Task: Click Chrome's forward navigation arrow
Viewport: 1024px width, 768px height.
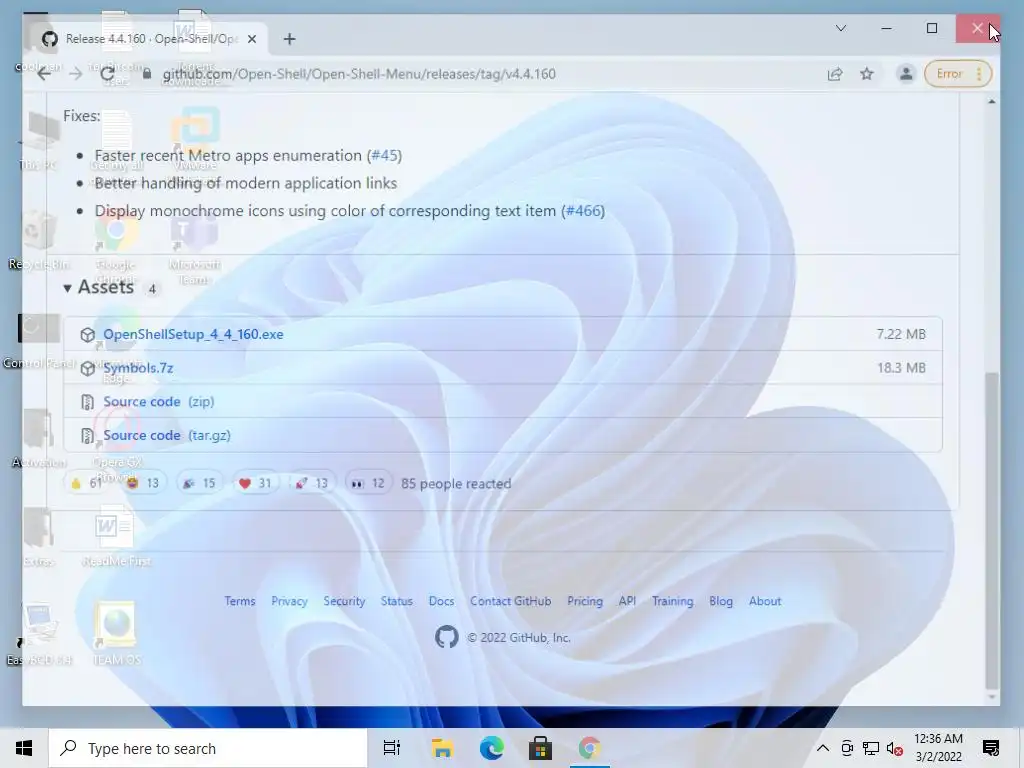Action: pyautogui.click(x=76, y=74)
